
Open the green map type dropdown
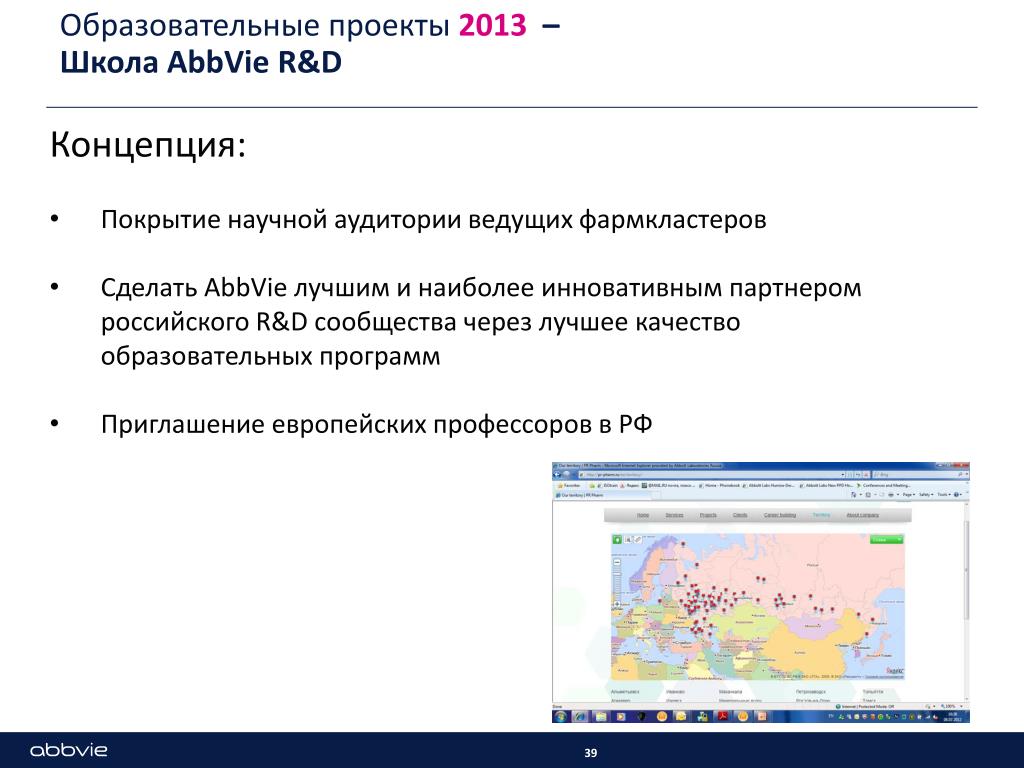[886, 539]
